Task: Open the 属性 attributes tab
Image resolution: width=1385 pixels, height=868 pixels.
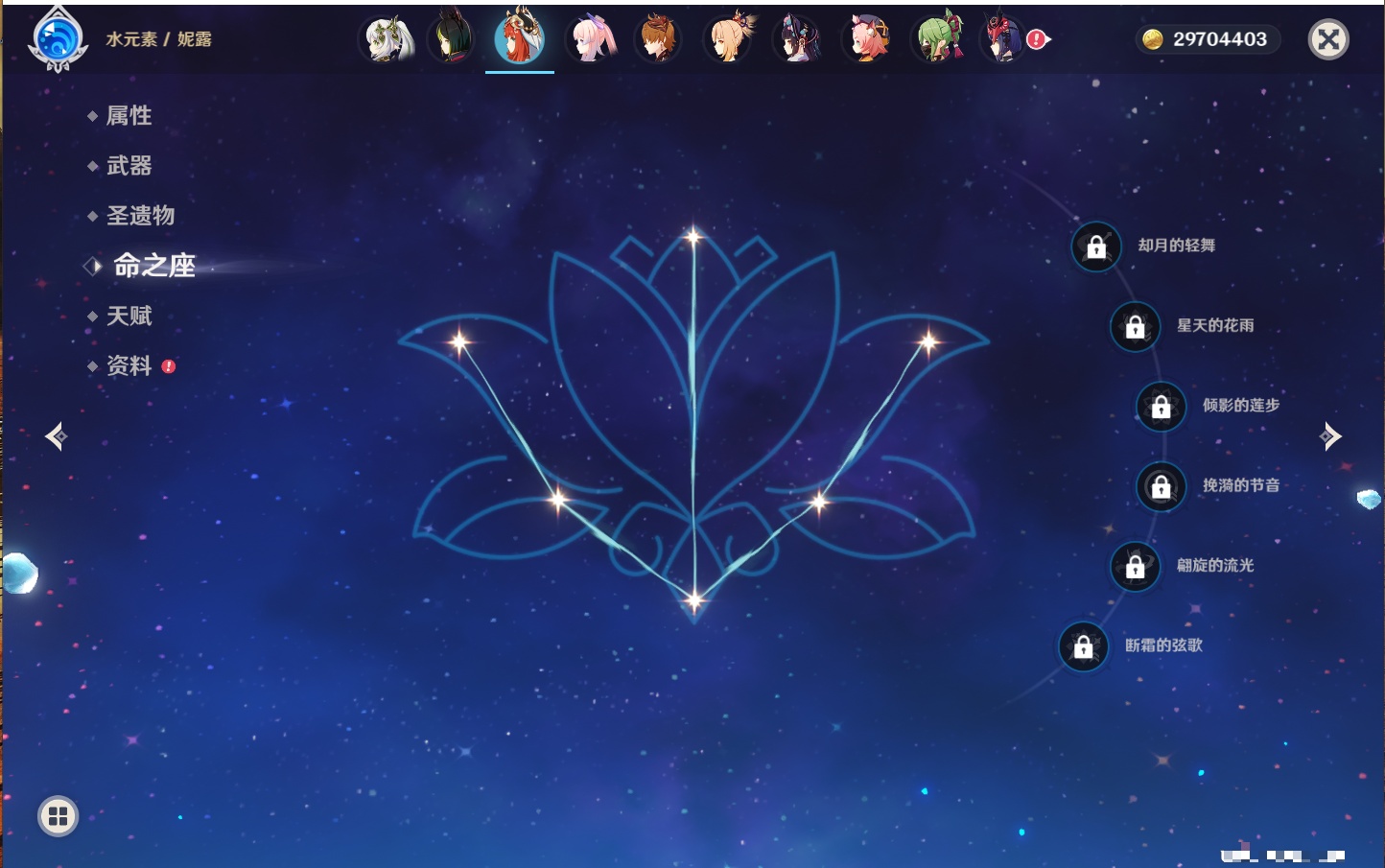Action: (x=129, y=116)
